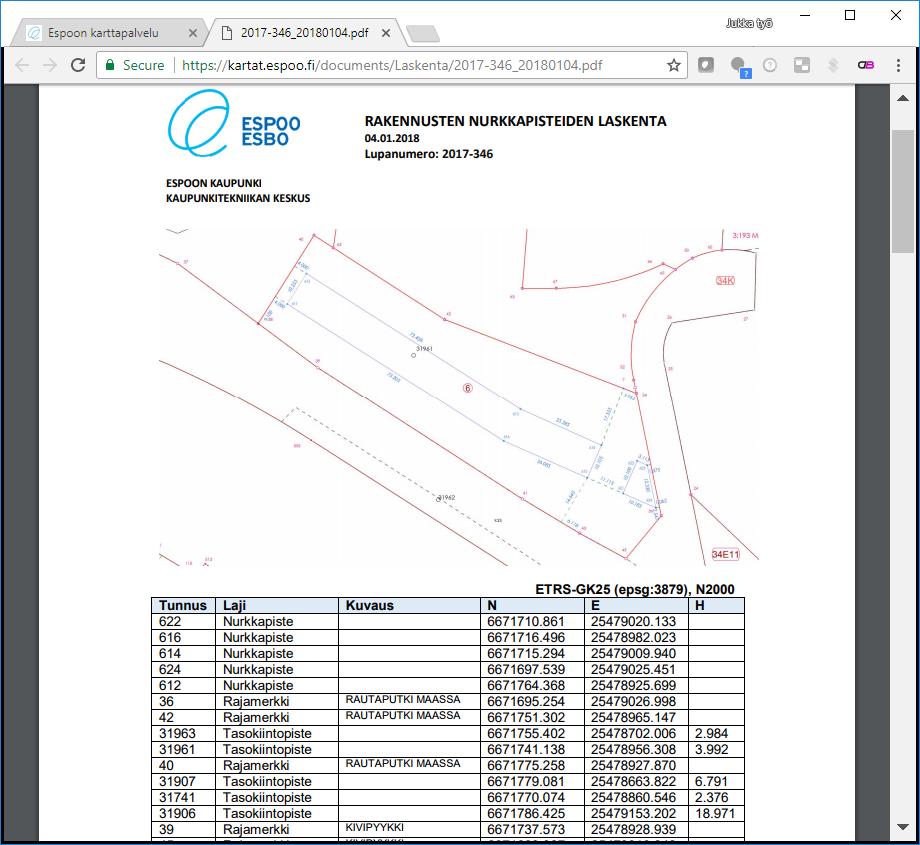Image resolution: width=920 pixels, height=845 pixels.
Task: Click the Tunnus column header
Action: (182, 606)
